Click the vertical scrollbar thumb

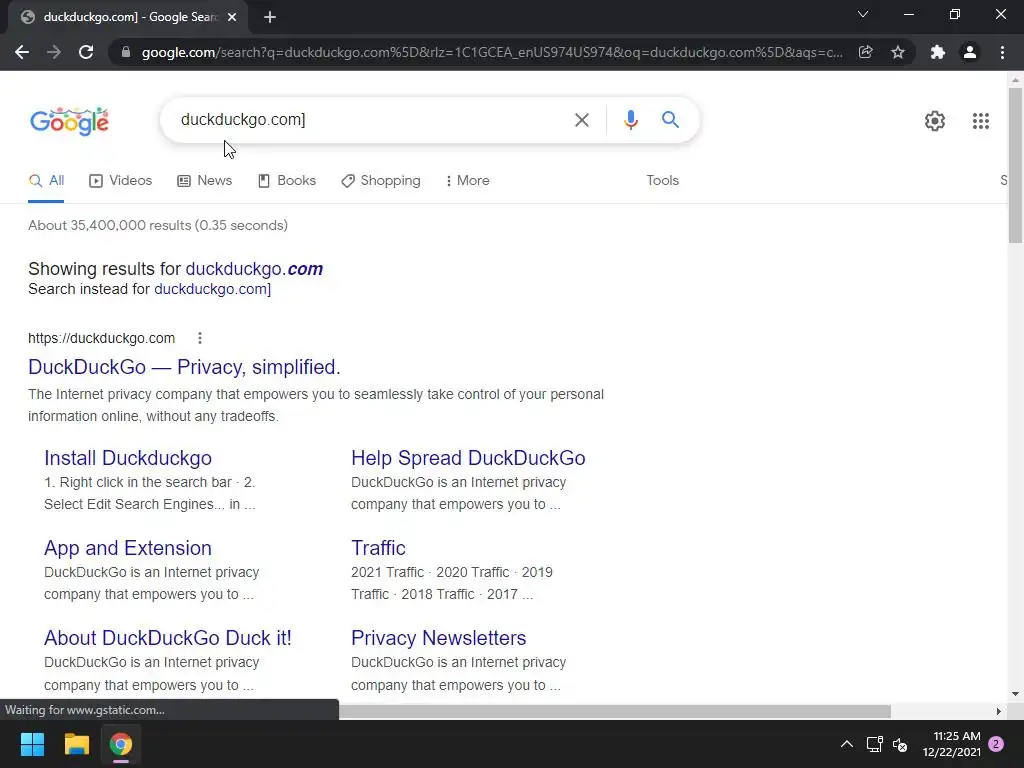1015,165
